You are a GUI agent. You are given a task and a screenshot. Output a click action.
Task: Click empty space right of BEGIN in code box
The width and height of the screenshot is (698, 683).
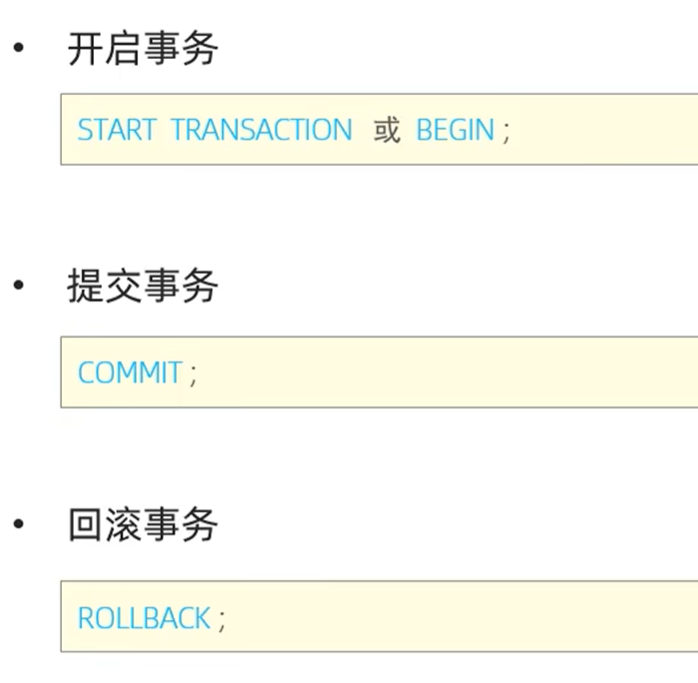pyautogui.click(x=610, y=130)
